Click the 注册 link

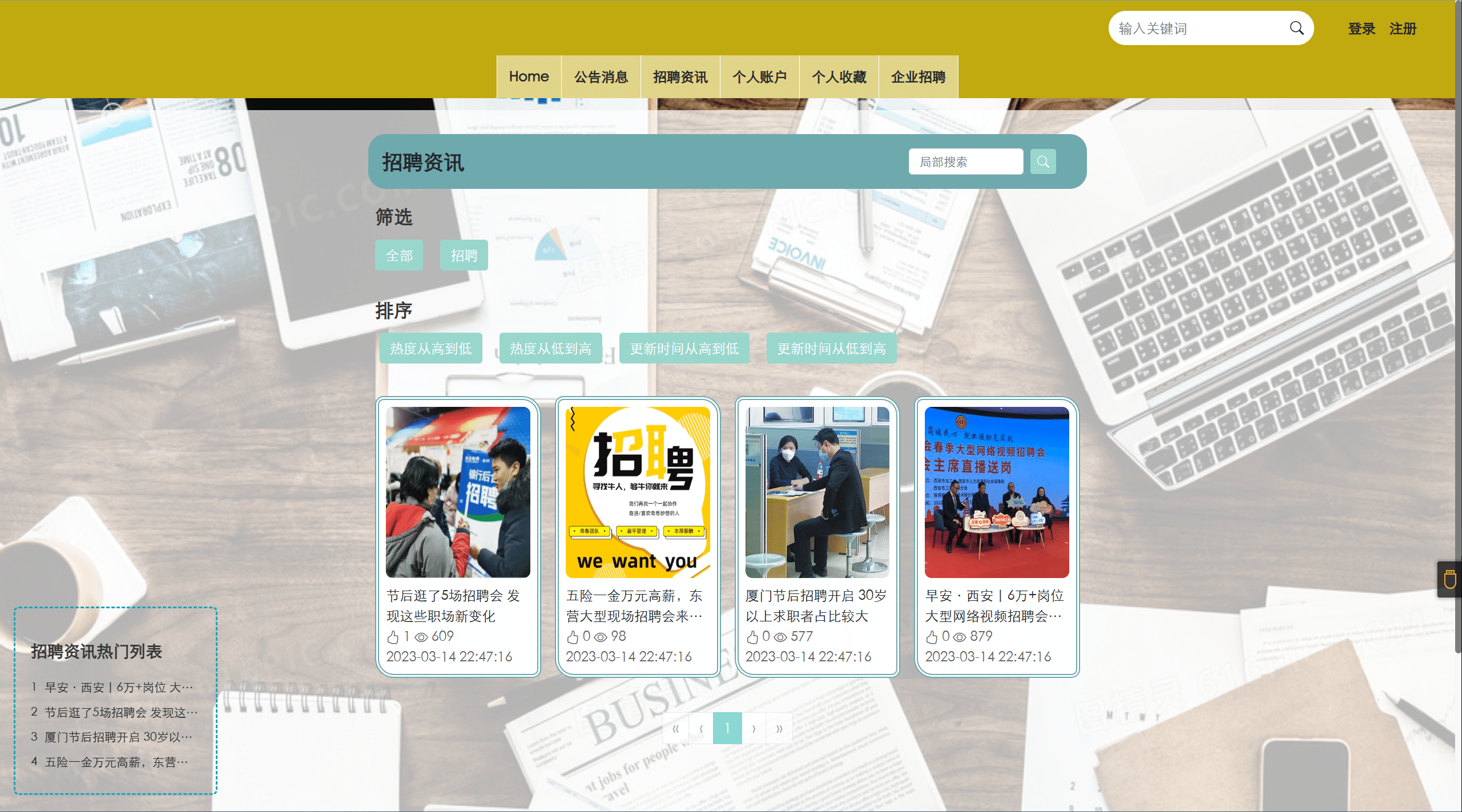pyautogui.click(x=1403, y=29)
